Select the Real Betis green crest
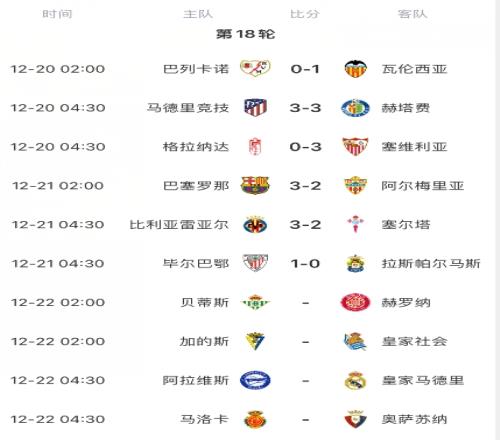The height and width of the screenshot is (440, 500). pyautogui.click(x=255, y=302)
